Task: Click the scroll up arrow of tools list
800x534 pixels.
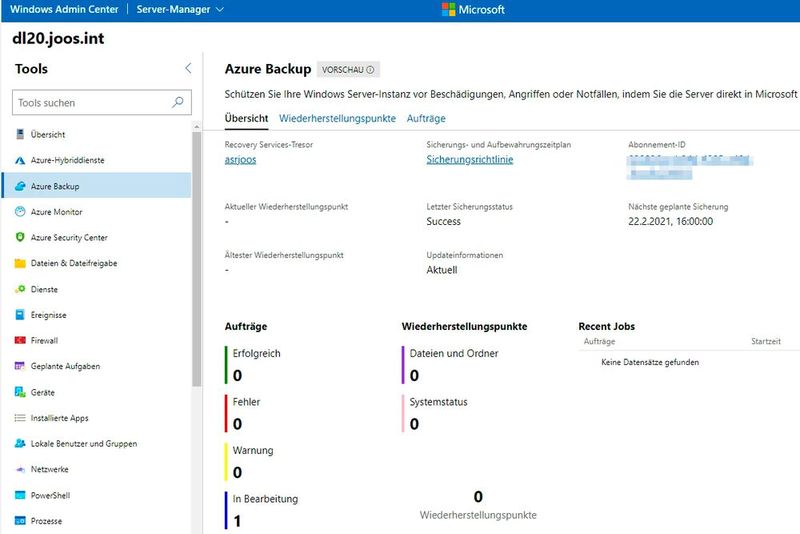Action: 196,126
